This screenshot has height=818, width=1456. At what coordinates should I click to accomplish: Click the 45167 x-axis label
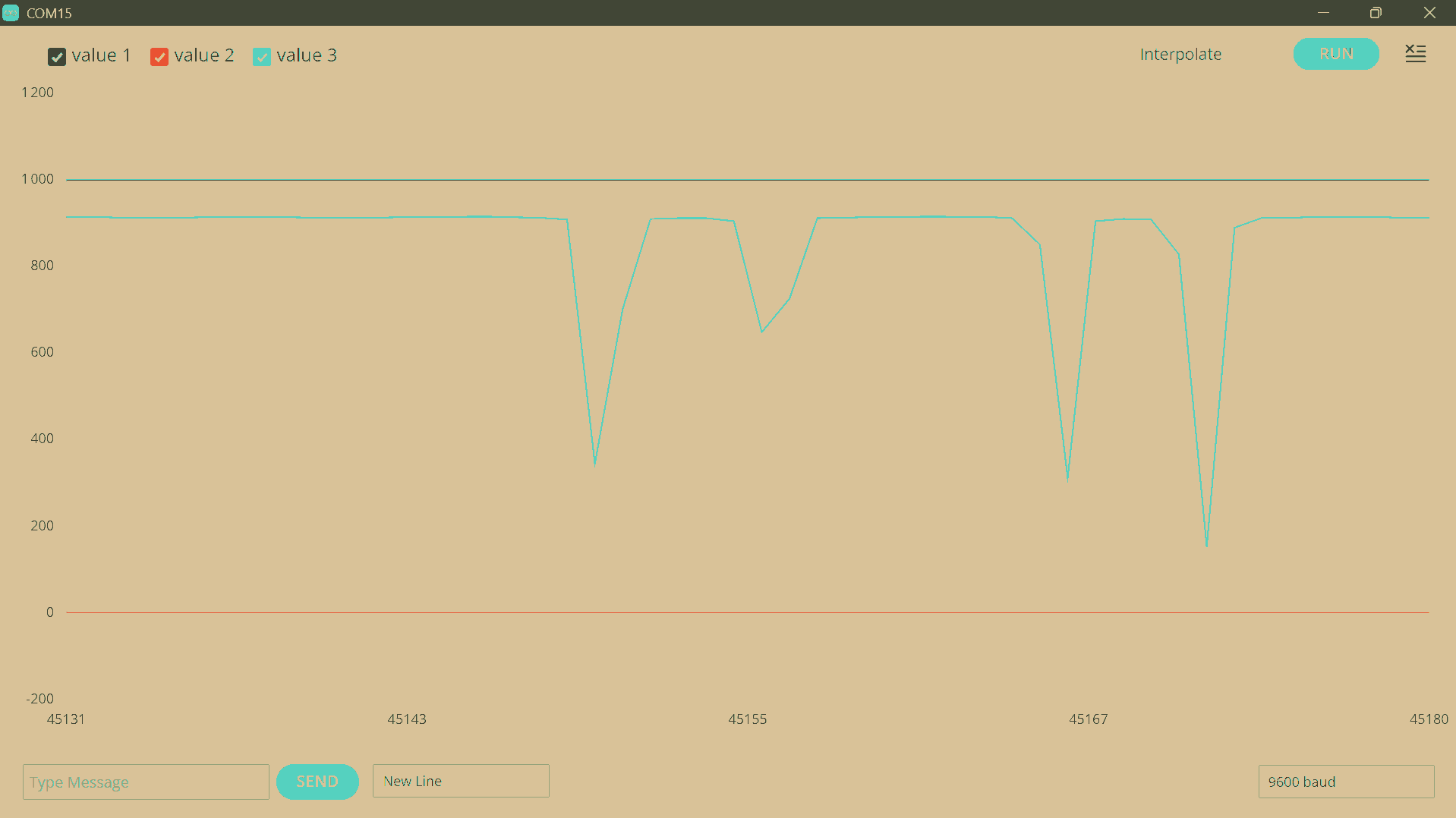coord(1089,719)
